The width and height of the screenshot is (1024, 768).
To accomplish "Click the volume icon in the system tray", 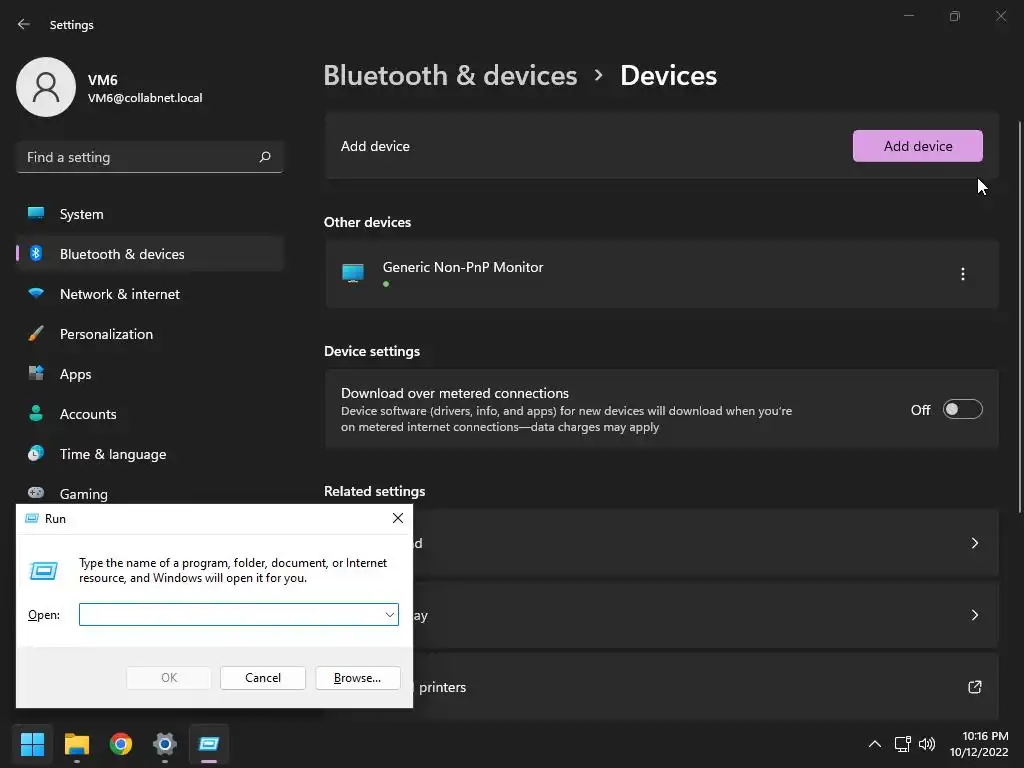I will pyautogui.click(x=927, y=744).
